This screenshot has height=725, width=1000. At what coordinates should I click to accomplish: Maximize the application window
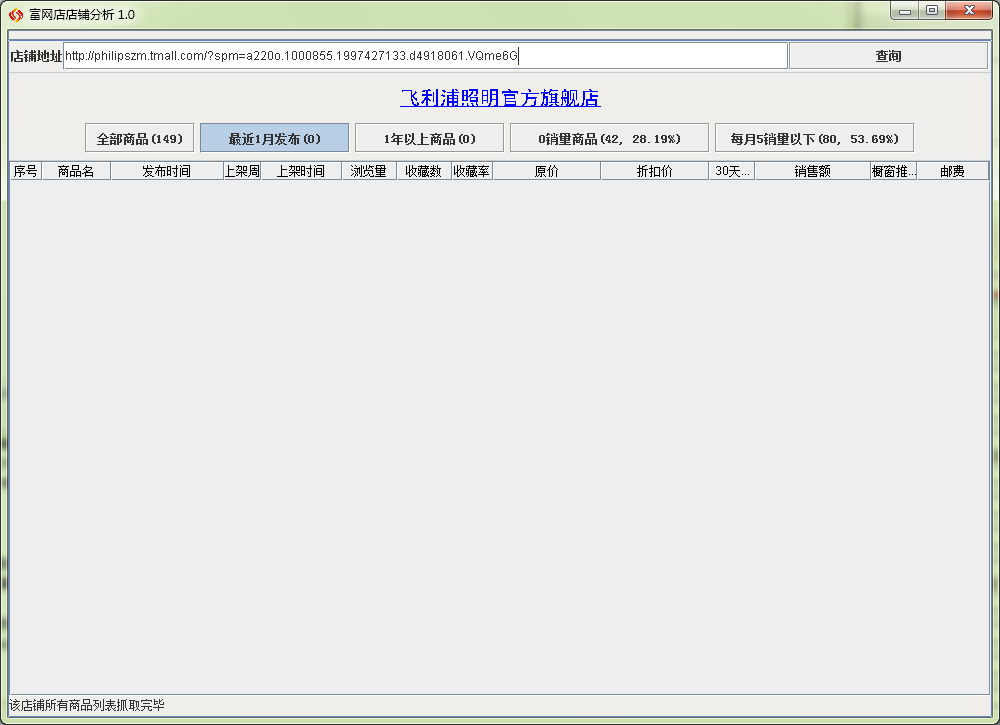point(932,11)
